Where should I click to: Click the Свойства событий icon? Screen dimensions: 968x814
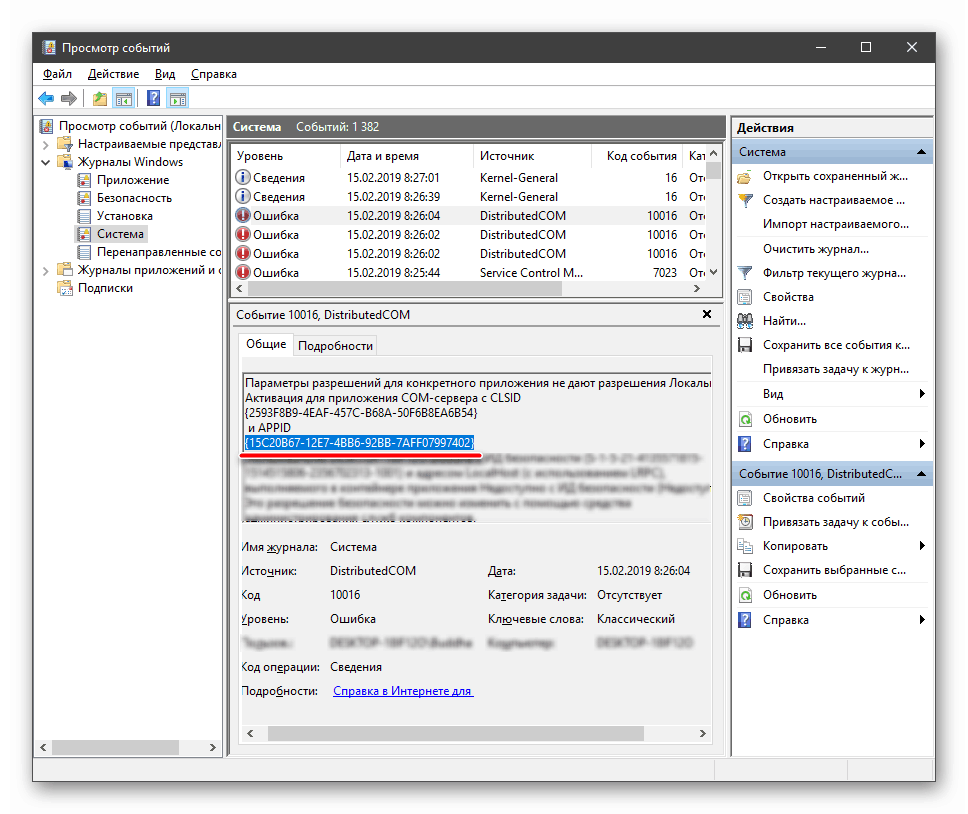[745, 498]
